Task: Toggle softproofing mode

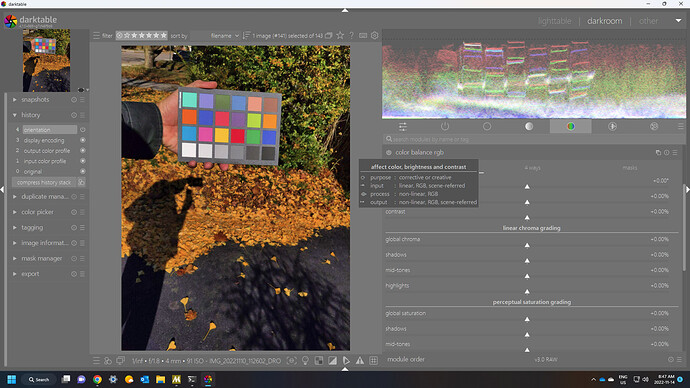Action: click(346, 361)
